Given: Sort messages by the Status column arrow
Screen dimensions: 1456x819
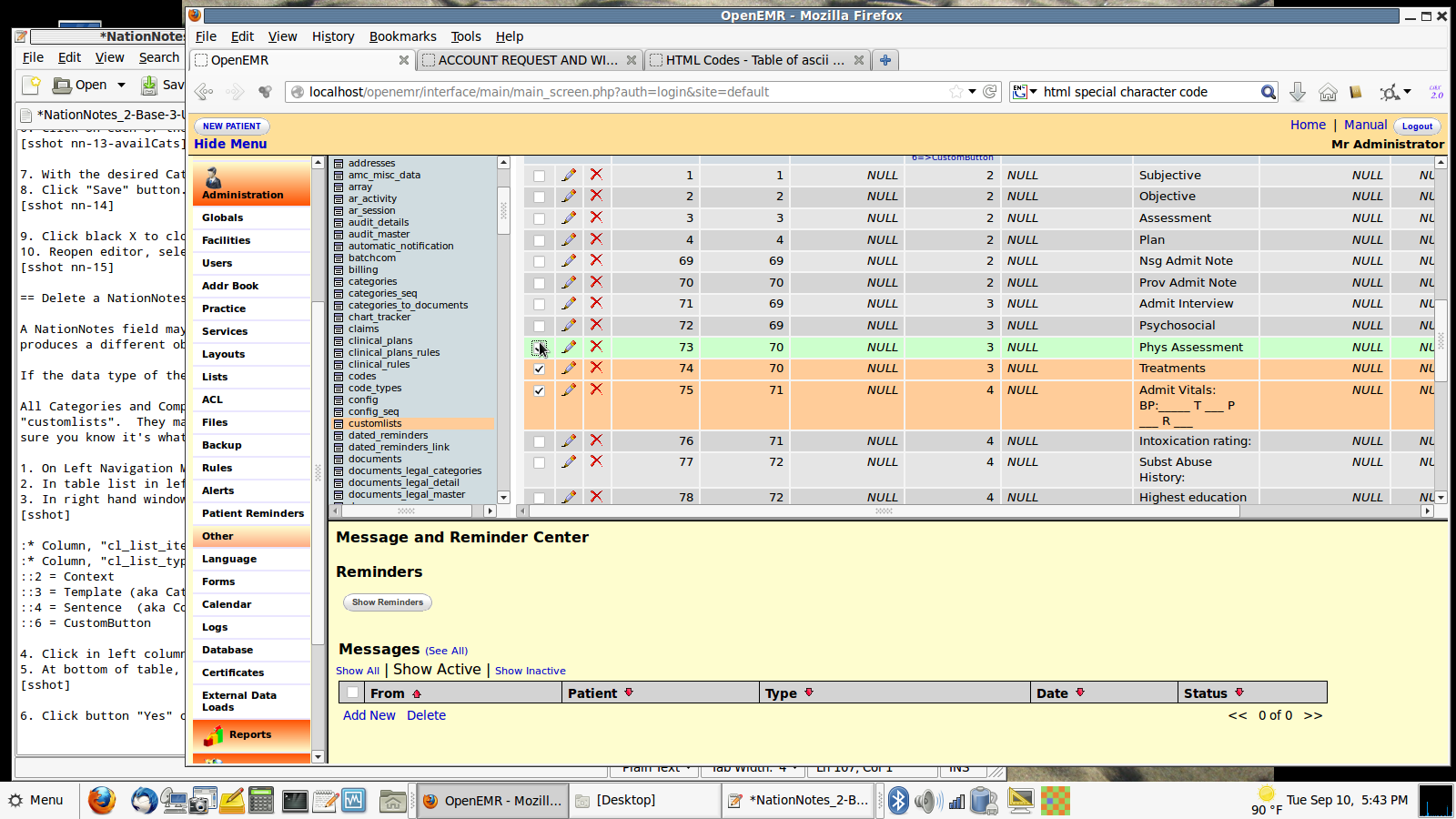Looking at the screenshot, I should pos(1239,693).
